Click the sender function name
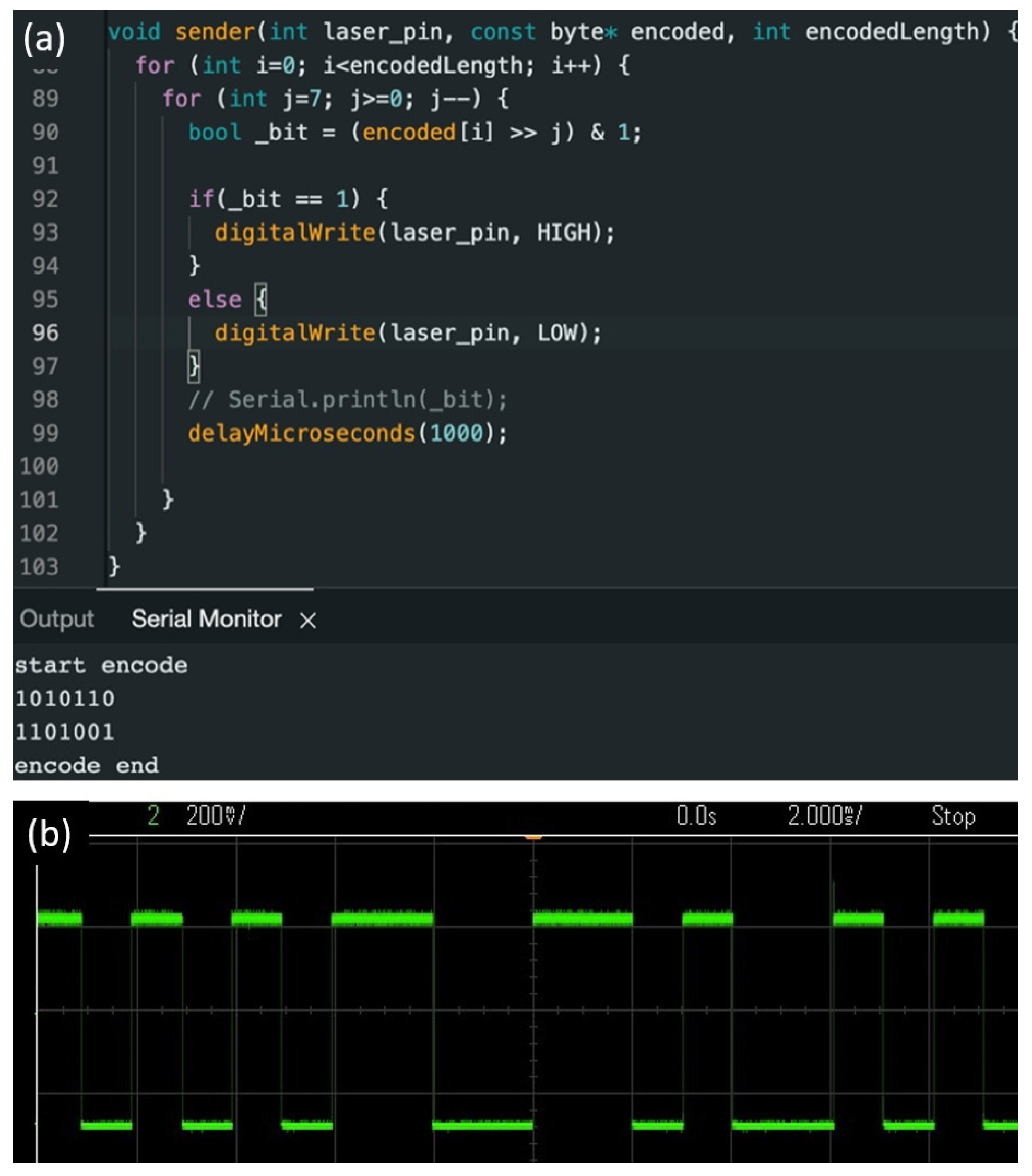 [214, 32]
